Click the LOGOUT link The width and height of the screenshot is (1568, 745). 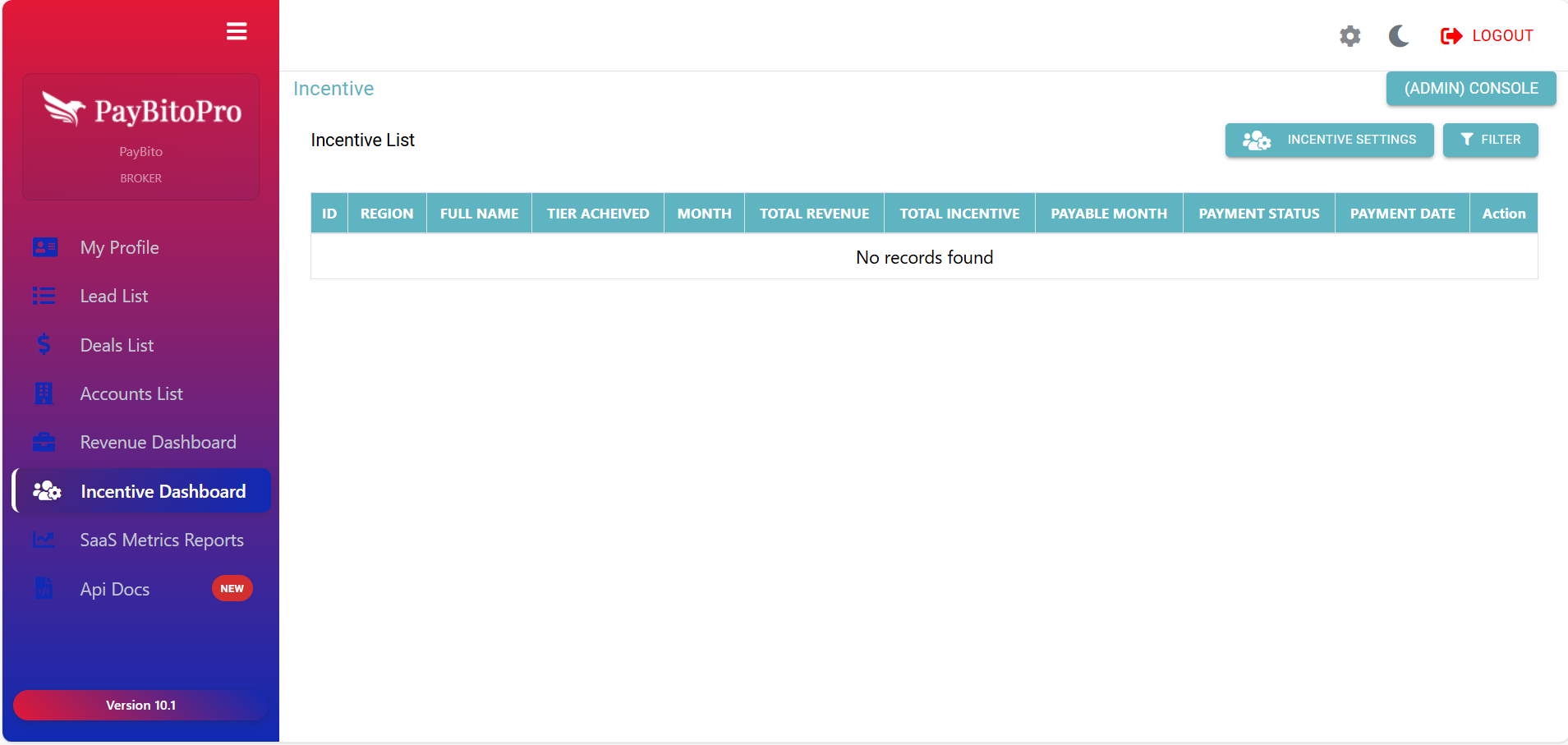pos(1487,36)
